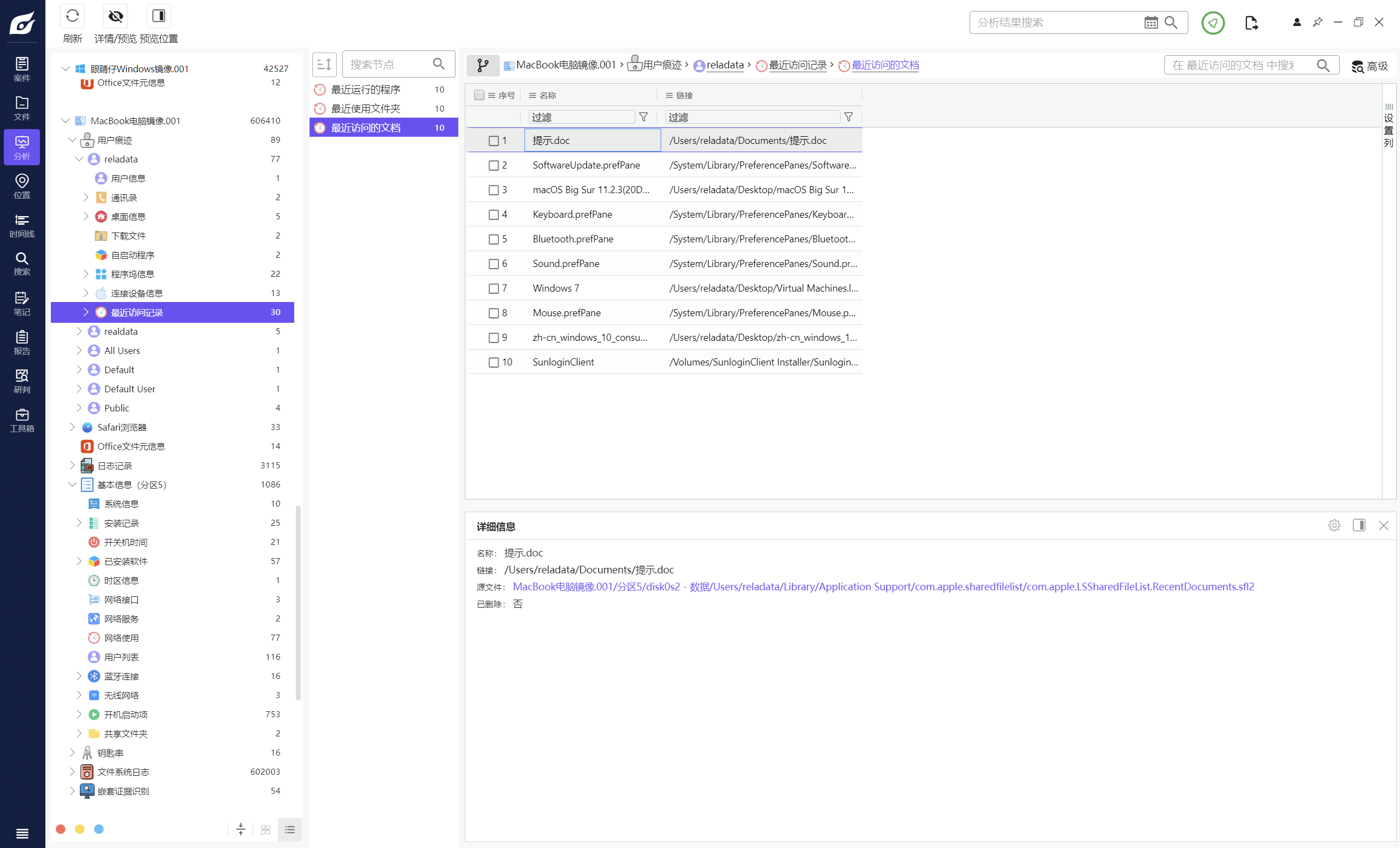Viewport: 1400px width, 848px height.
Task: Select 最近使用文件夹 in the node list
Action: click(383, 108)
